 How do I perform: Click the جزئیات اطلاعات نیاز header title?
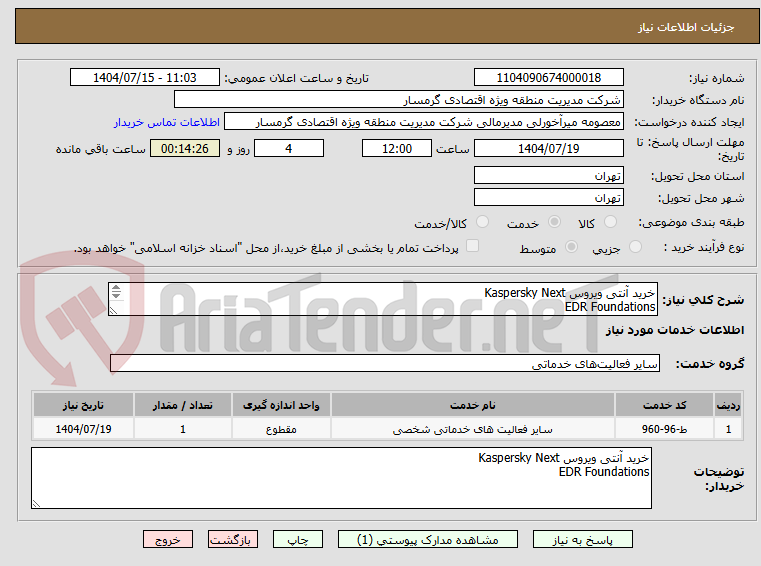click(686, 27)
